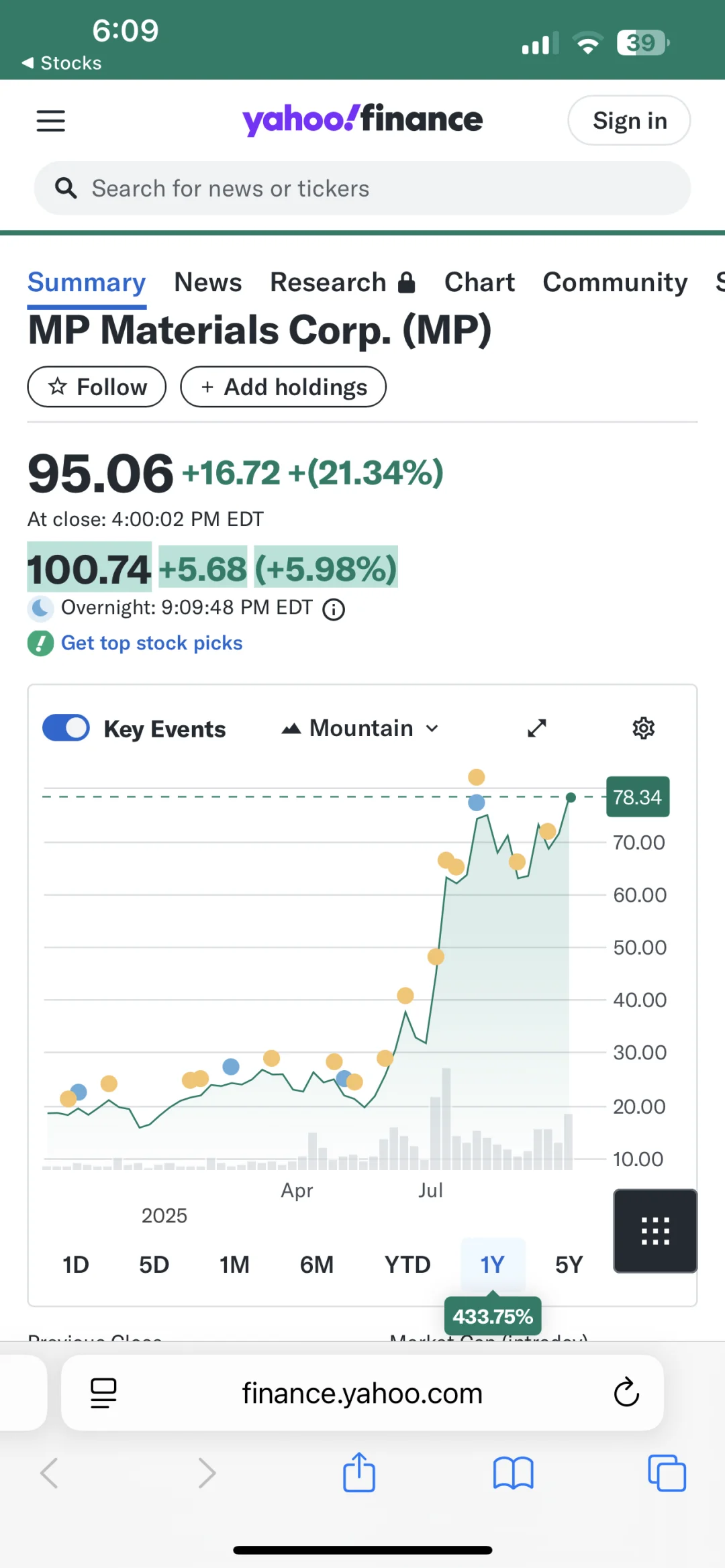This screenshot has height=1568, width=725.
Task: Go back in Safari
Action: [50, 1473]
